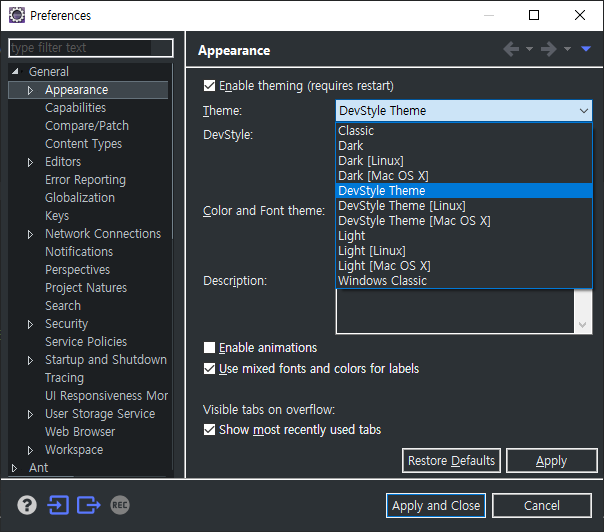This screenshot has width=604, height=532.
Task: Click Apply and Close button
Action: (x=436, y=505)
